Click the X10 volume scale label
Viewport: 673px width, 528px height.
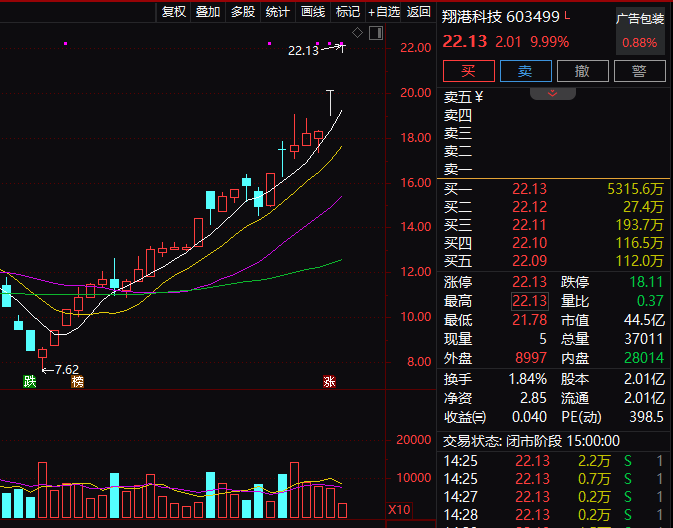coord(399,510)
